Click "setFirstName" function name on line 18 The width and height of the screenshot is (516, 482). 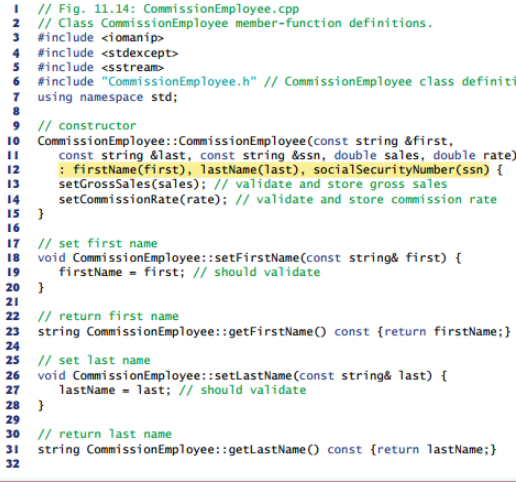point(257,258)
